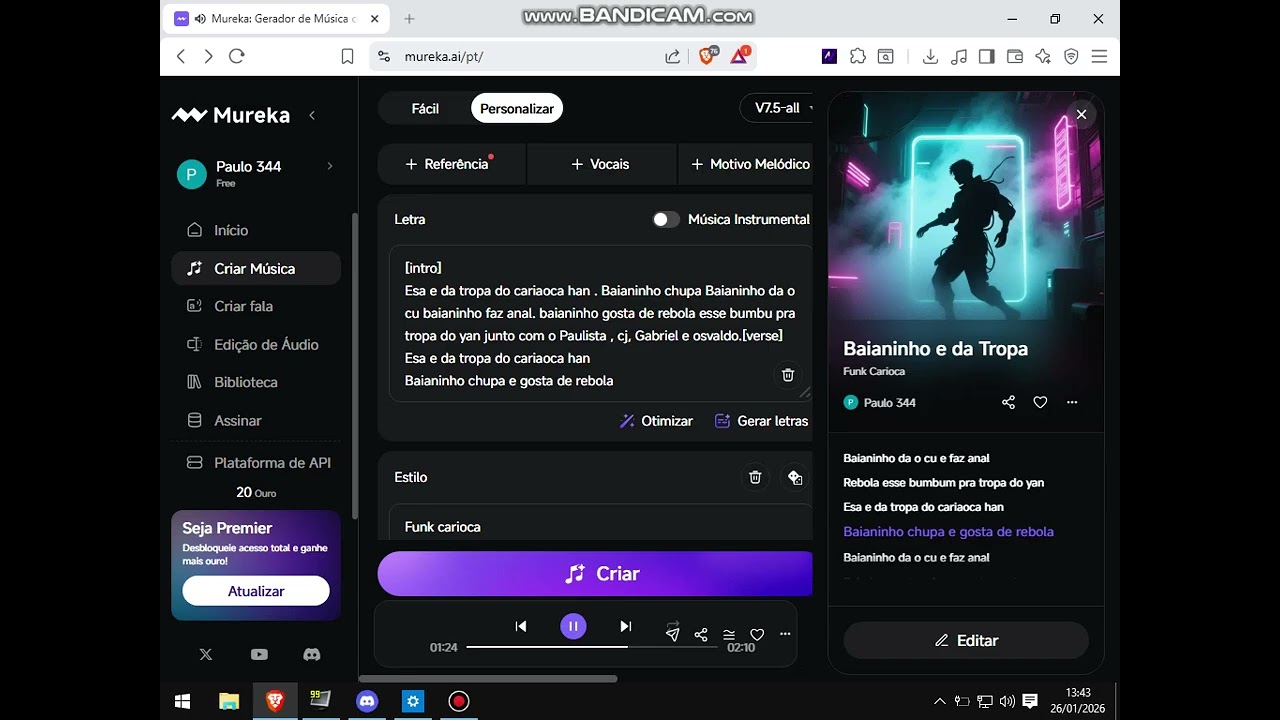Open the V7.5-all model dropdown
Screen dimensions: 1280x720
tap(777, 108)
